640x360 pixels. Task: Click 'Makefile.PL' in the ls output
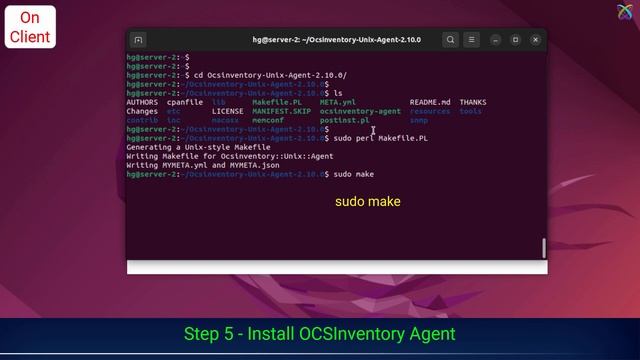coord(277,102)
